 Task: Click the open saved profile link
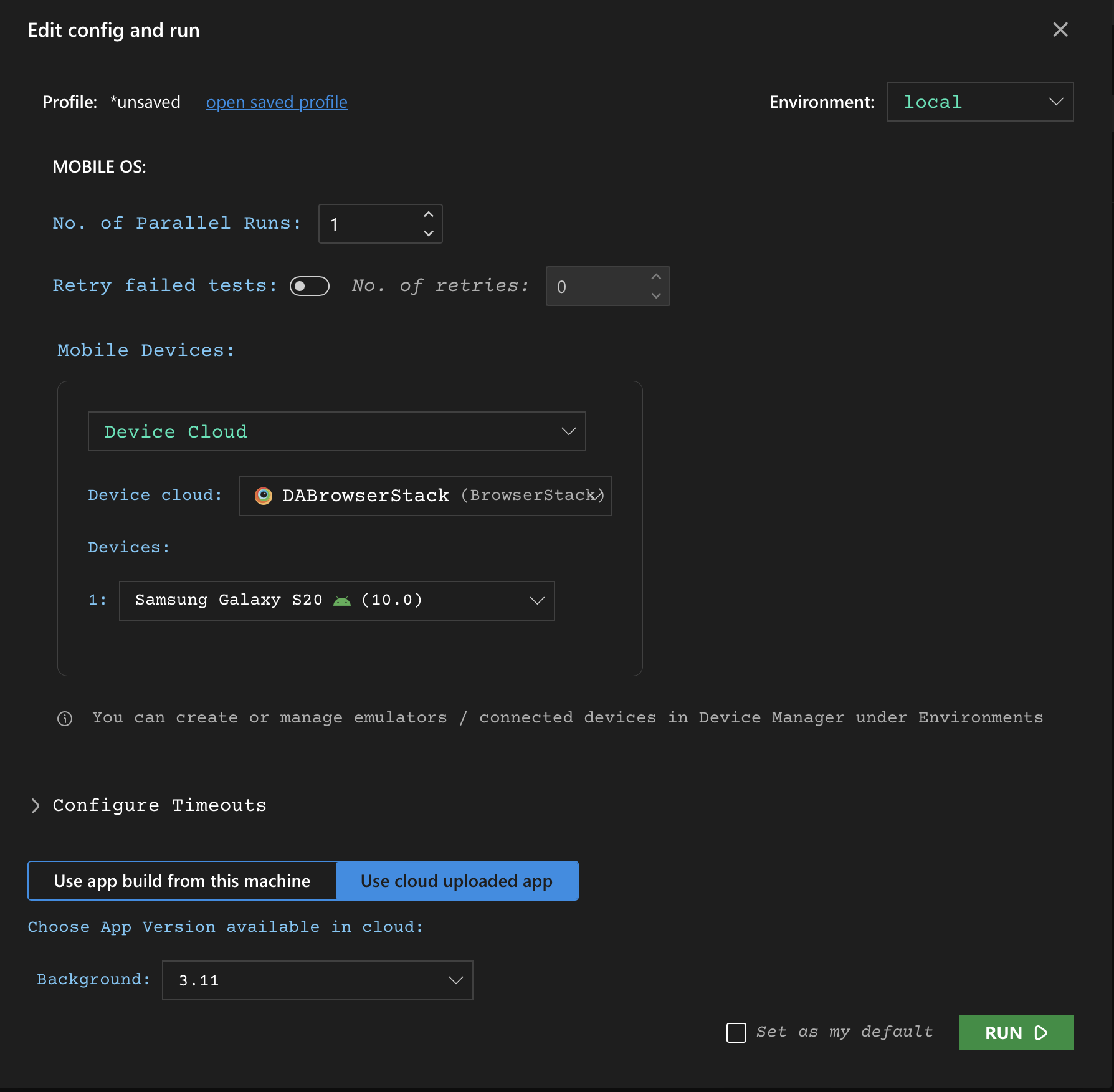tap(277, 102)
